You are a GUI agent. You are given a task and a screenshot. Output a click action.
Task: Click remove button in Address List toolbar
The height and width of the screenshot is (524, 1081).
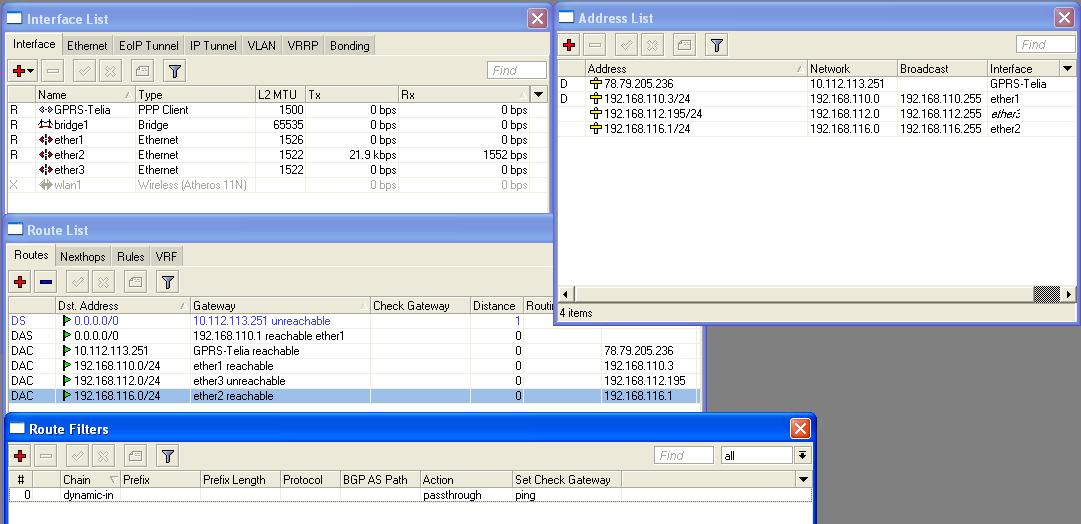[x=595, y=45]
